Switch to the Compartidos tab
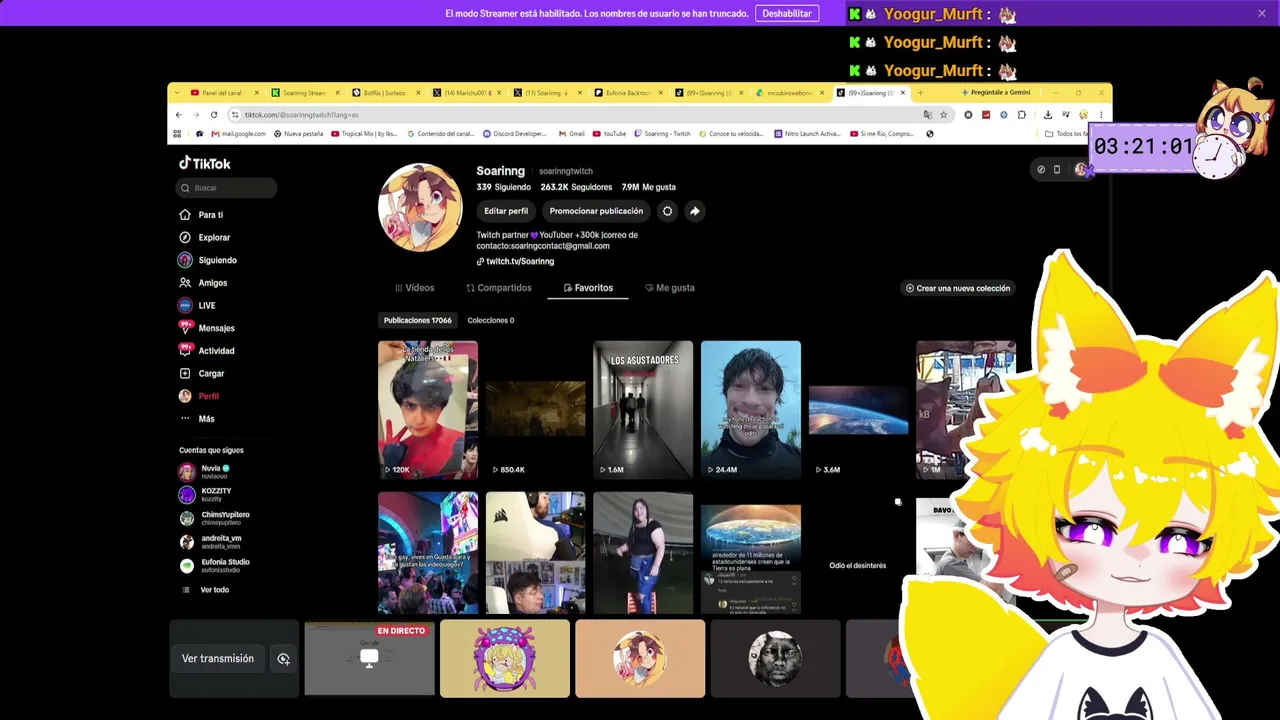 (x=499, y=288)
